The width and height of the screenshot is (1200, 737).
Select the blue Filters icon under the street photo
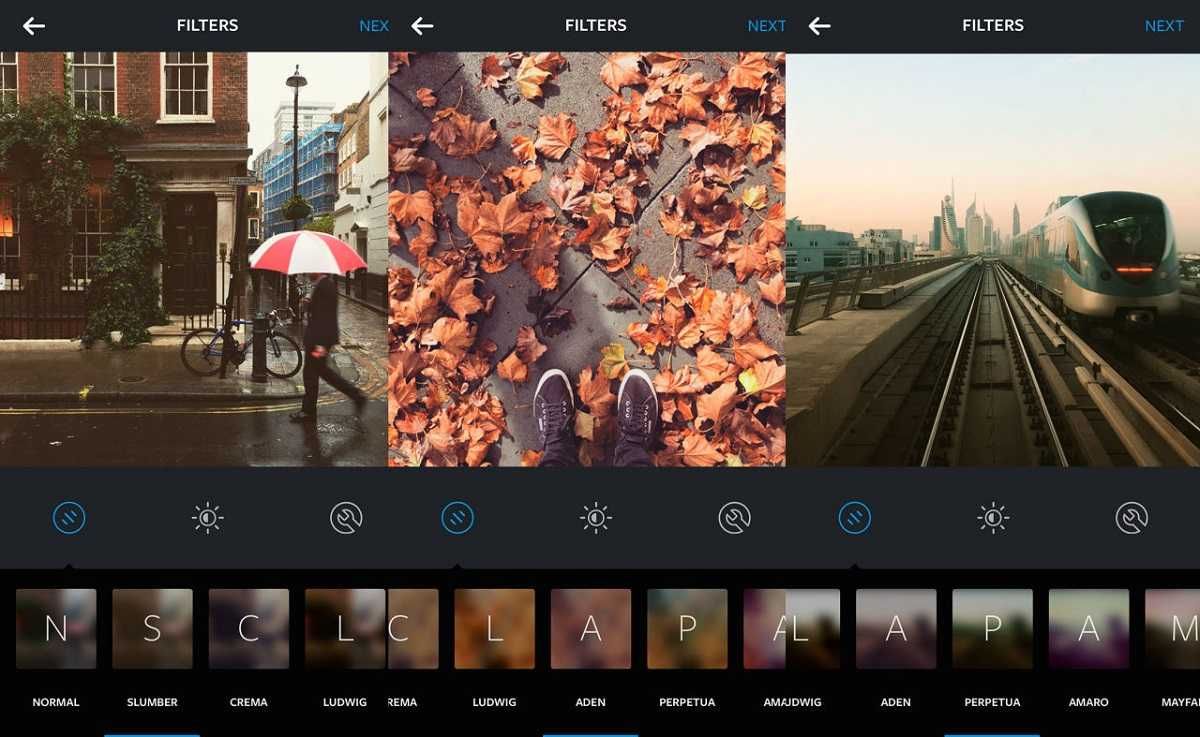pyautogui.click(x=68, y=517)
